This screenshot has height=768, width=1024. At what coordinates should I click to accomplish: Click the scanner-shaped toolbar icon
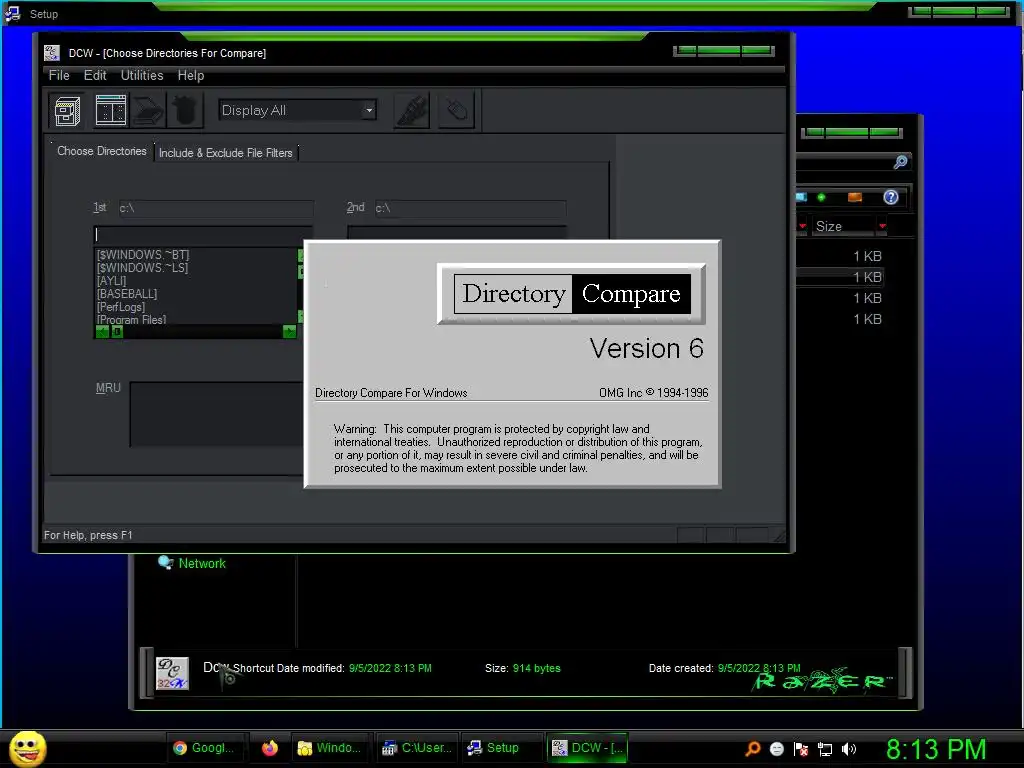(148, 110)
